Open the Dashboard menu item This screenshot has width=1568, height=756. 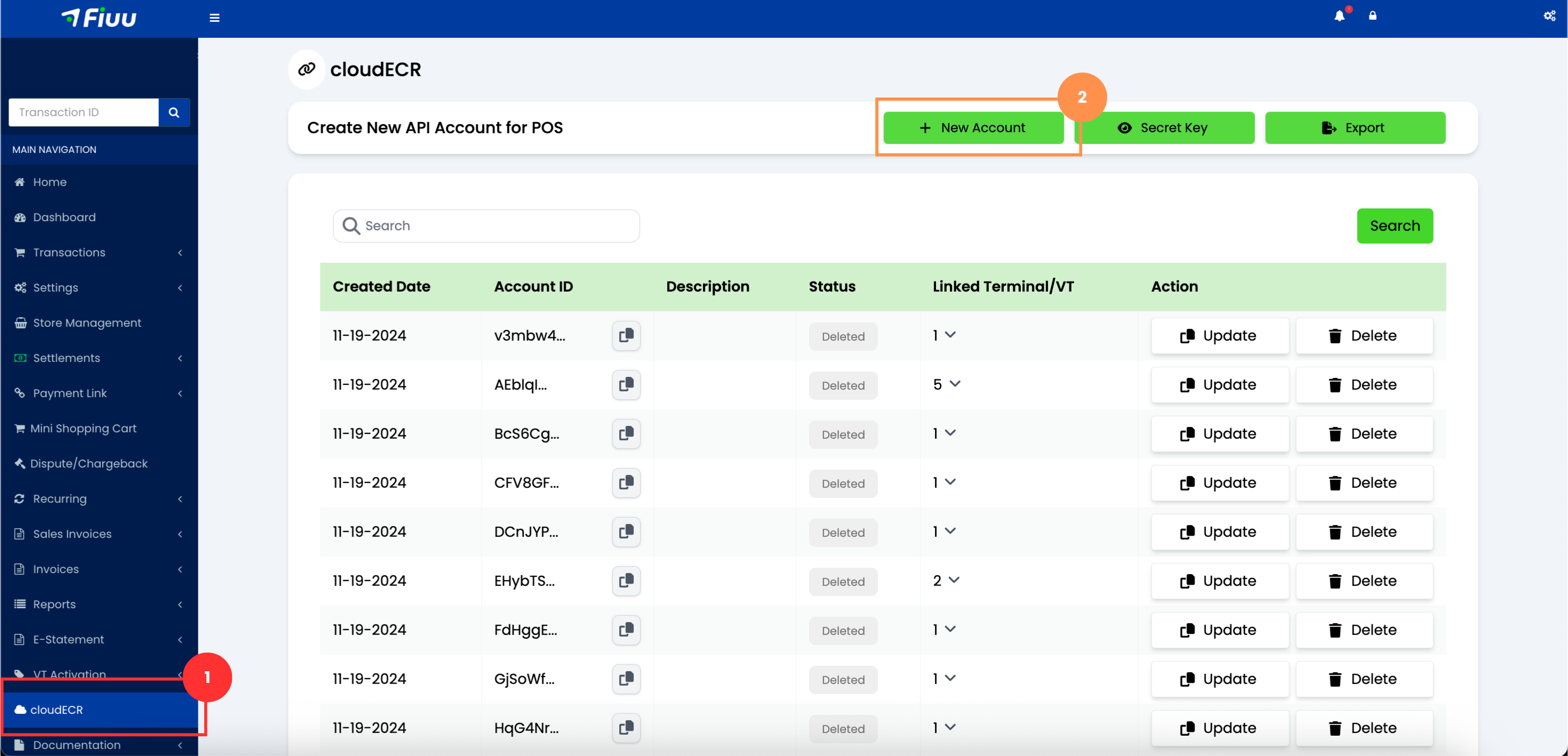pos(64,216)
